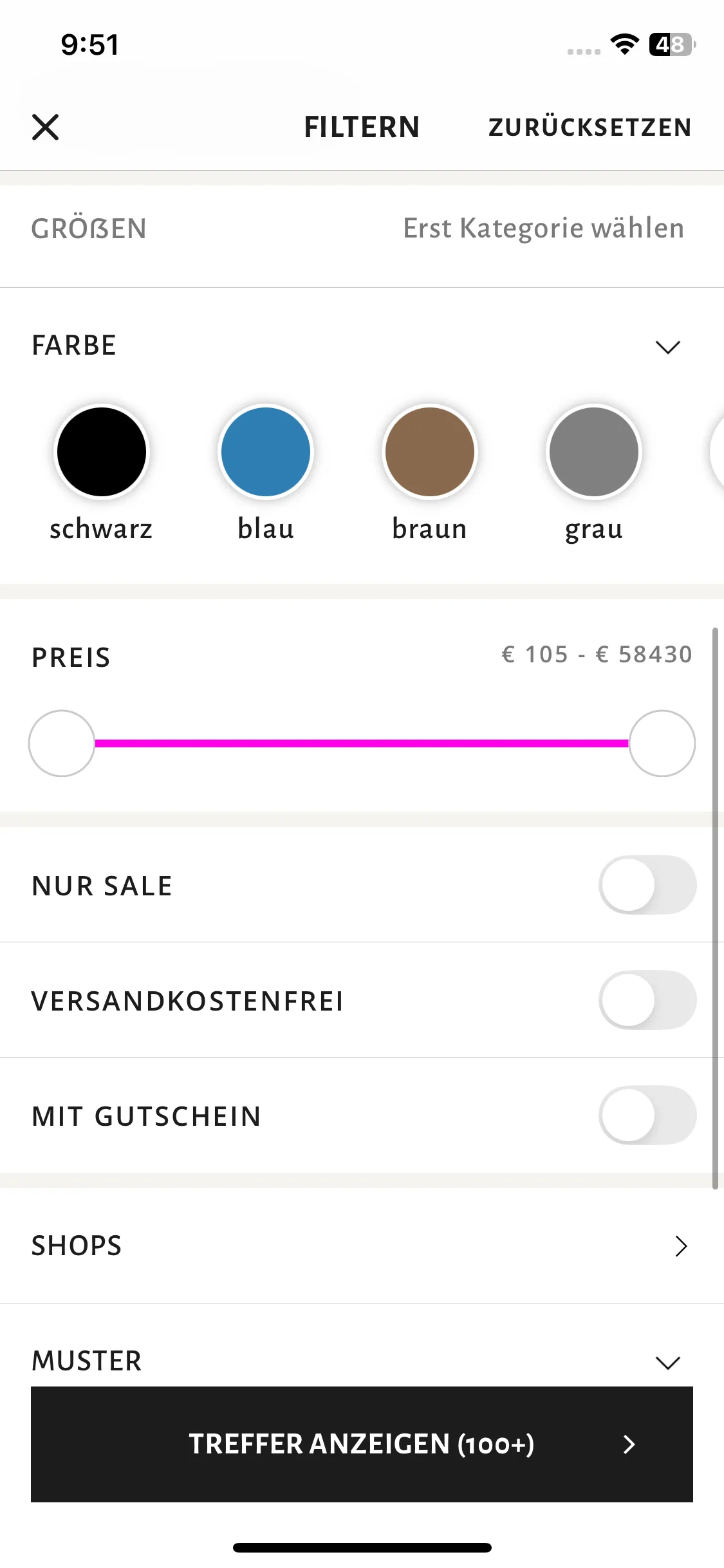Tap the Wi-Fi status icon
The height and width of the screenshot is (1568, 724).
point(624,44)
